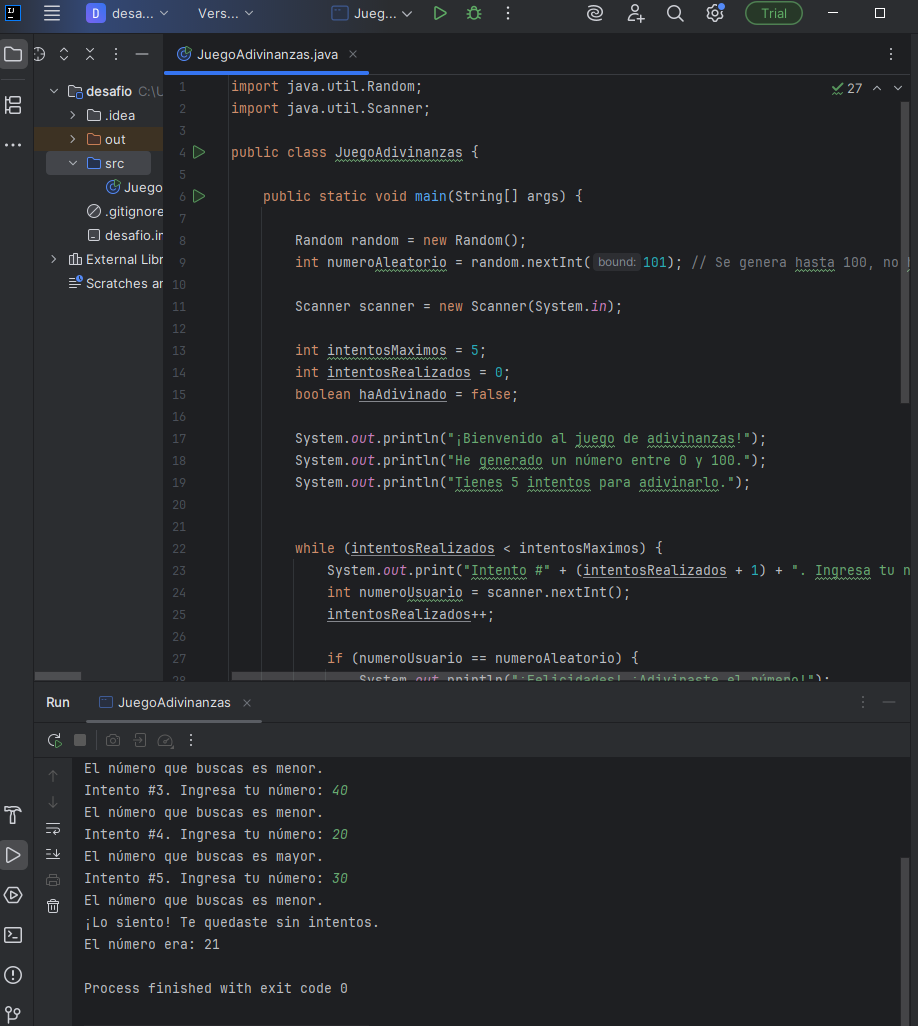The width and height of the screenshot is (918, 1026).
Task: Expand External Libraries node
Action: pos(54,260)
